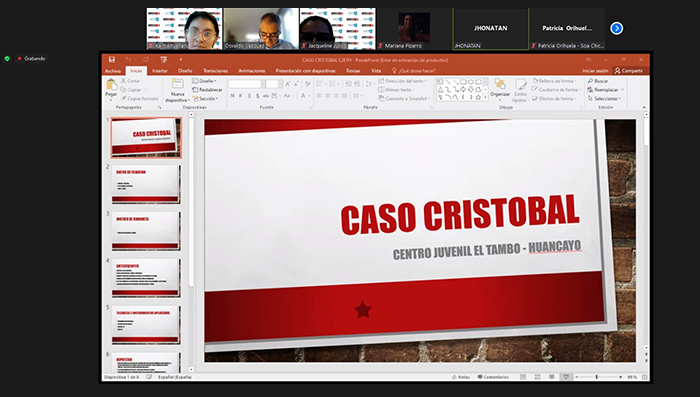Expand the shapes gallery more arrow
Screen dimensions: 700x397
click(x=485, y=97)
